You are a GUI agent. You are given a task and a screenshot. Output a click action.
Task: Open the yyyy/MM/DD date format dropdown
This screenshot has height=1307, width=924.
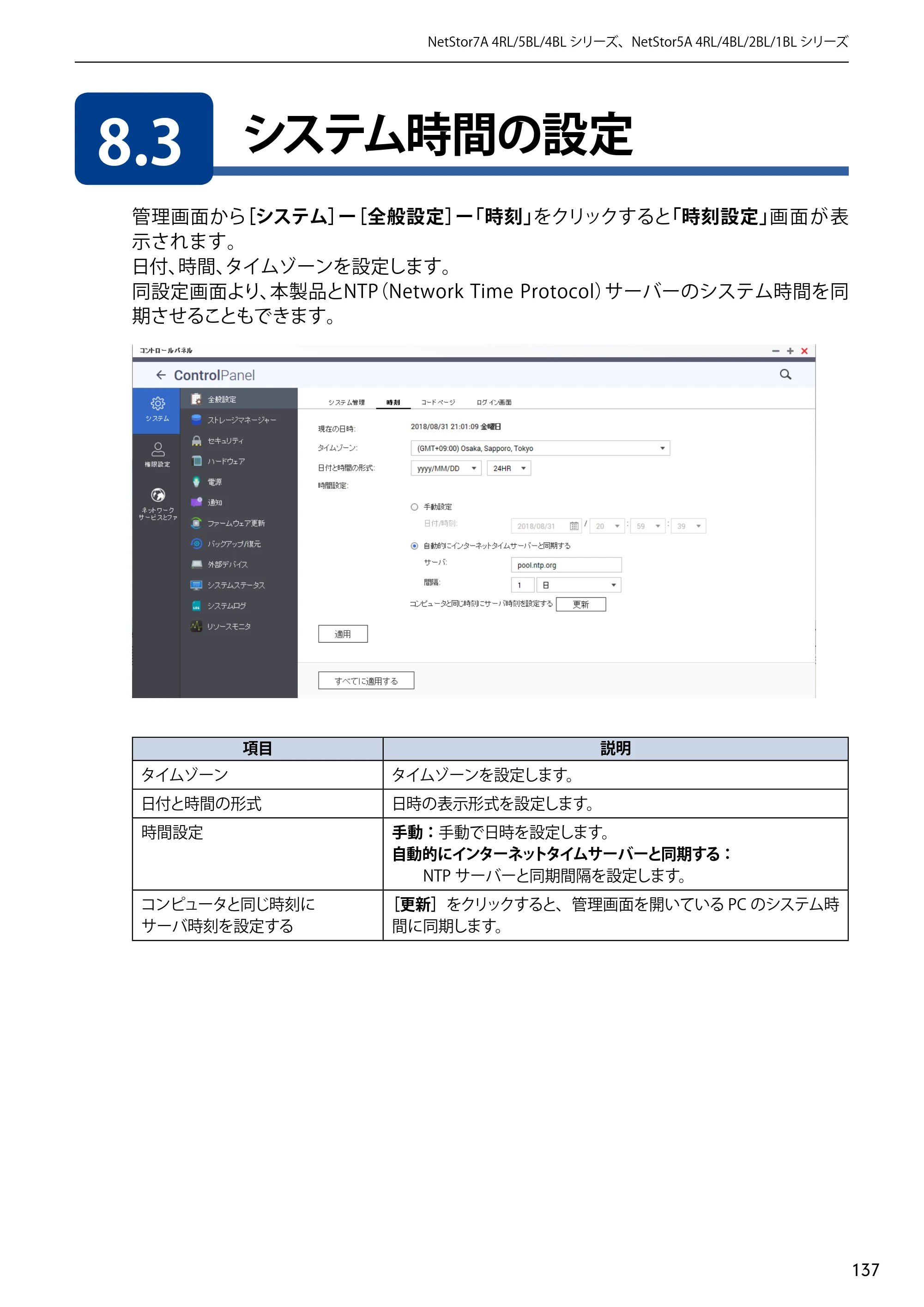[446, 468]
